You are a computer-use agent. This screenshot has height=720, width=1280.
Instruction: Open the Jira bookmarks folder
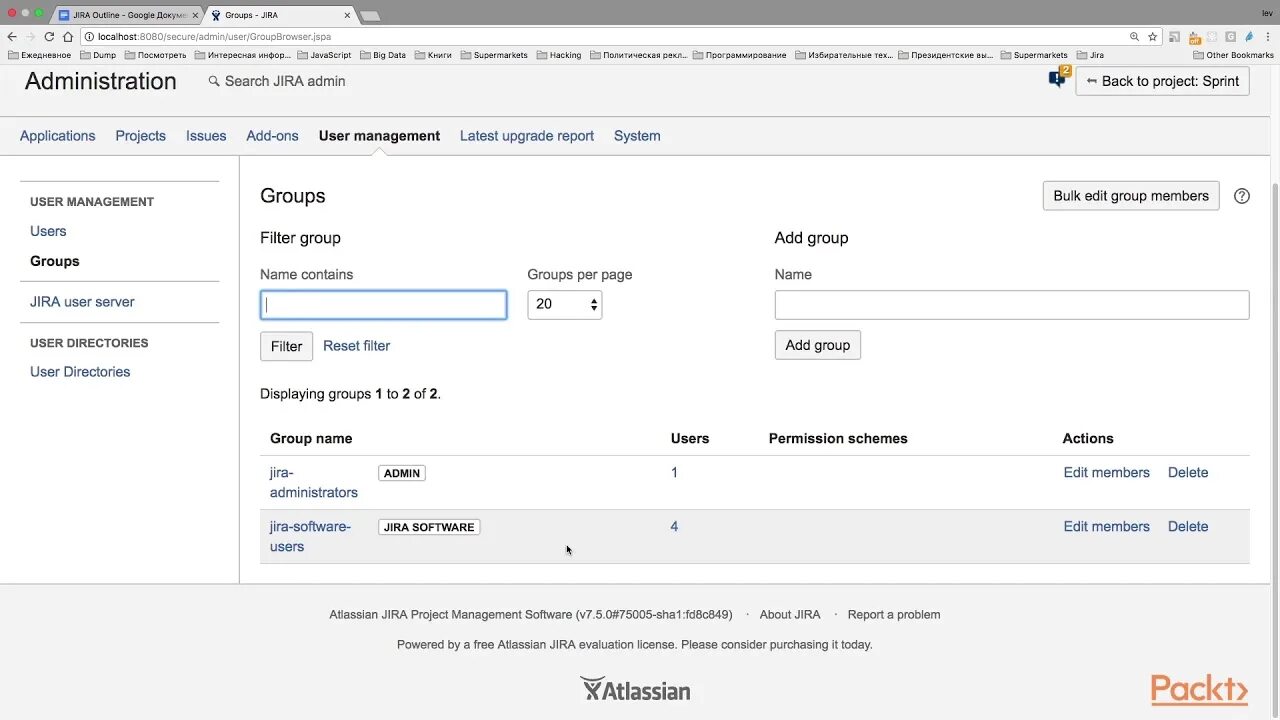tap(1090, 55)
